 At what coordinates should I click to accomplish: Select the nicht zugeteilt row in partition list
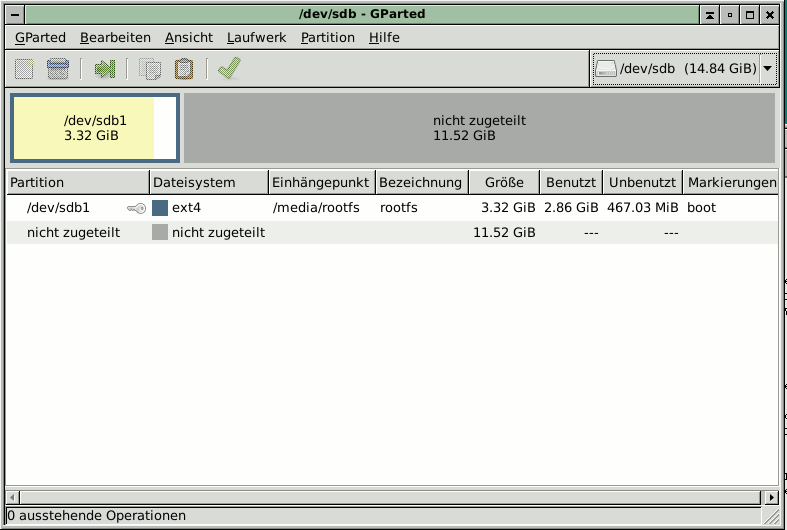click(x=74, y=232)
